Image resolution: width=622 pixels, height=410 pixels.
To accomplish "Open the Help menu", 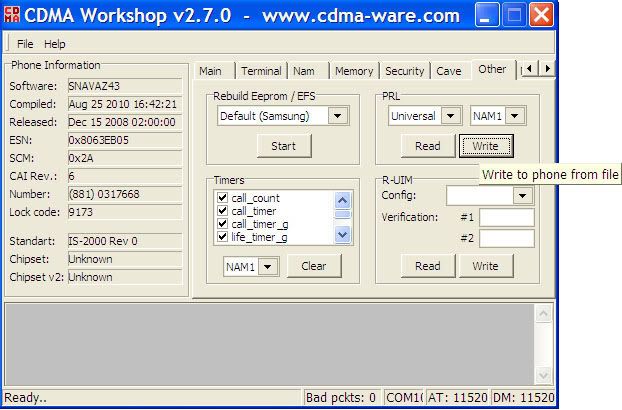I will pos(55,44).
